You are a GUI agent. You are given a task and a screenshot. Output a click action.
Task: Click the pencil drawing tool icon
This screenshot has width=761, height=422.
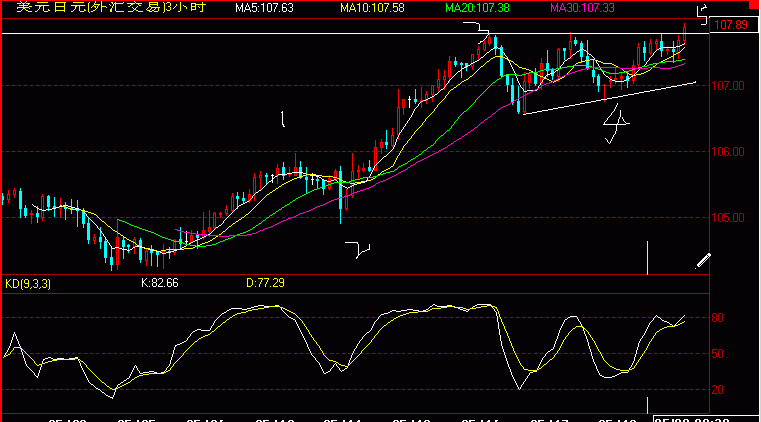pyautogui.click(x=703, y=260)
